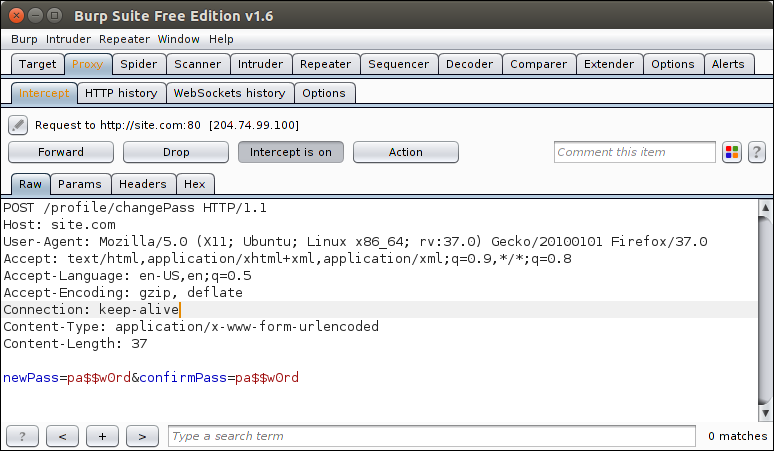Click the search help question button
The width and height of the screenshot is (774, 451).
click(22, 436)
